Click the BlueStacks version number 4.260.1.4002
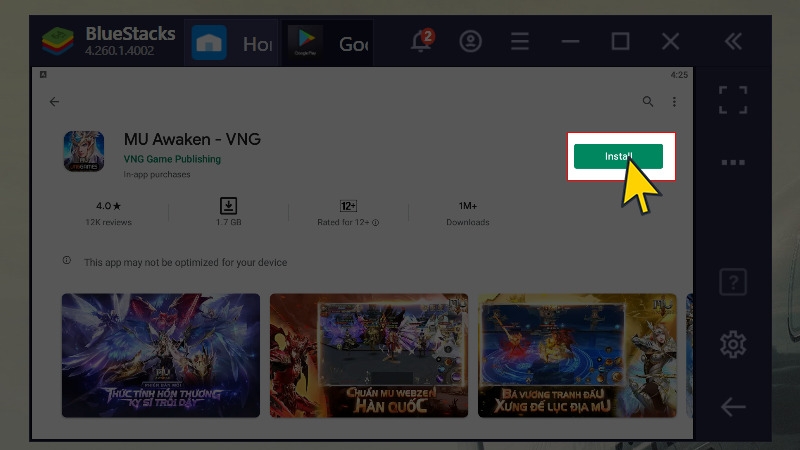Image resolution: width=800 pixels, height=450 pixels. tap(119, 51)
